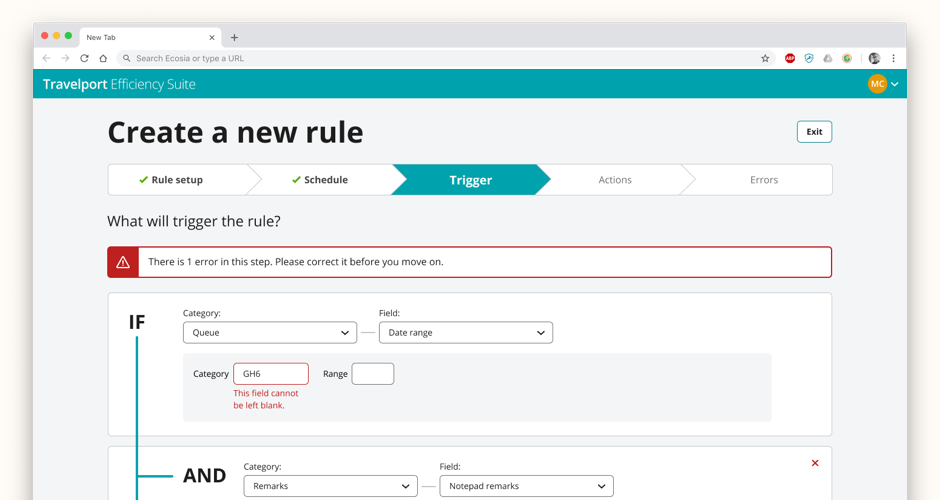Click the Exit button
The image size is (940, 500).
click(x=814, y=132)
